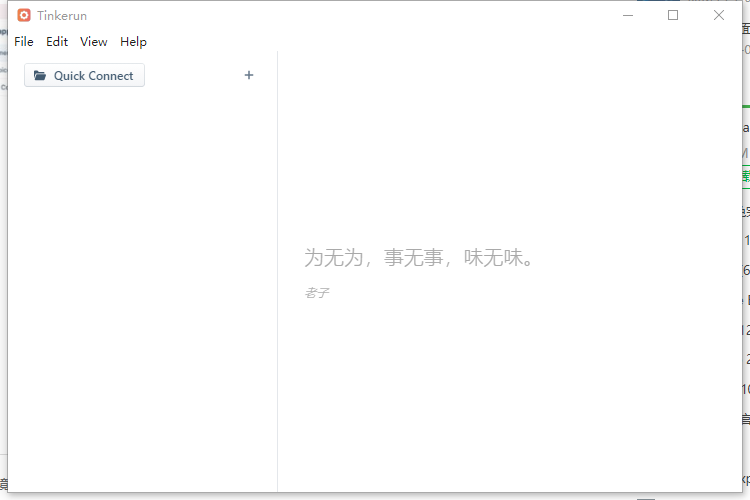Viewport: 750px width, 500px height.
Task: Open the Help menu
Action: point(133,42)
